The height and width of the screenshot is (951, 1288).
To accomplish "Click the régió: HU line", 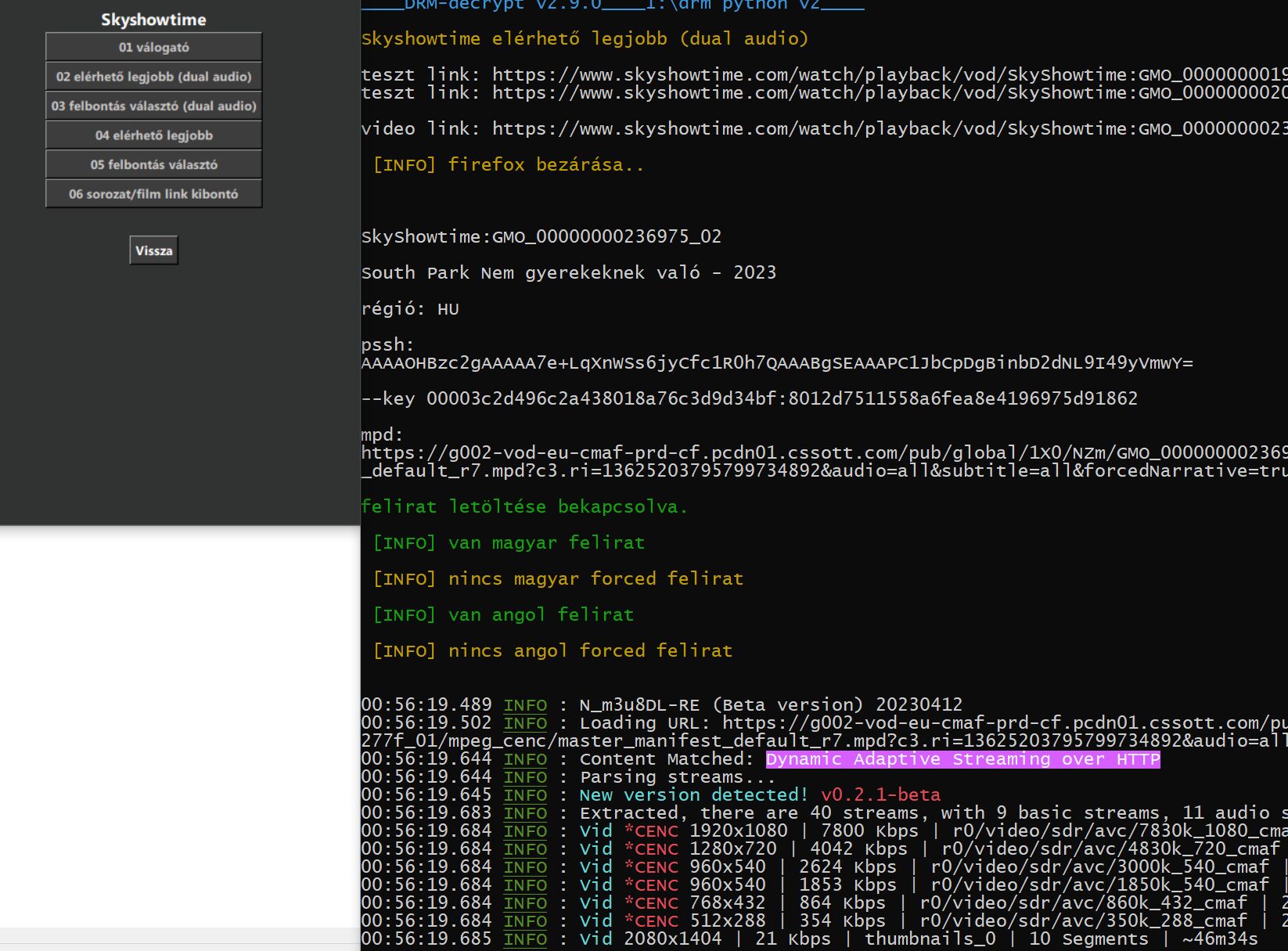I will coord(410,308).
